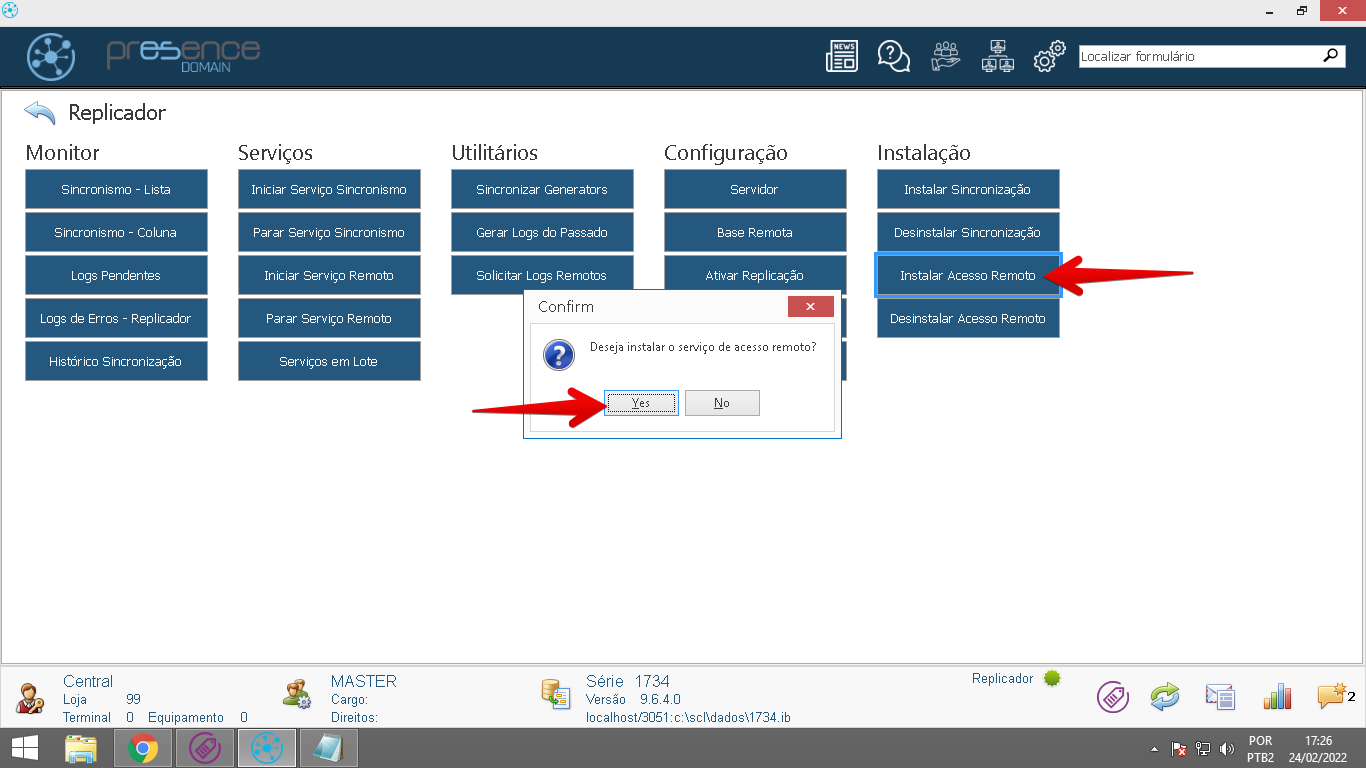
Task: Open the Servidor configuration
Action: point(755,189)
